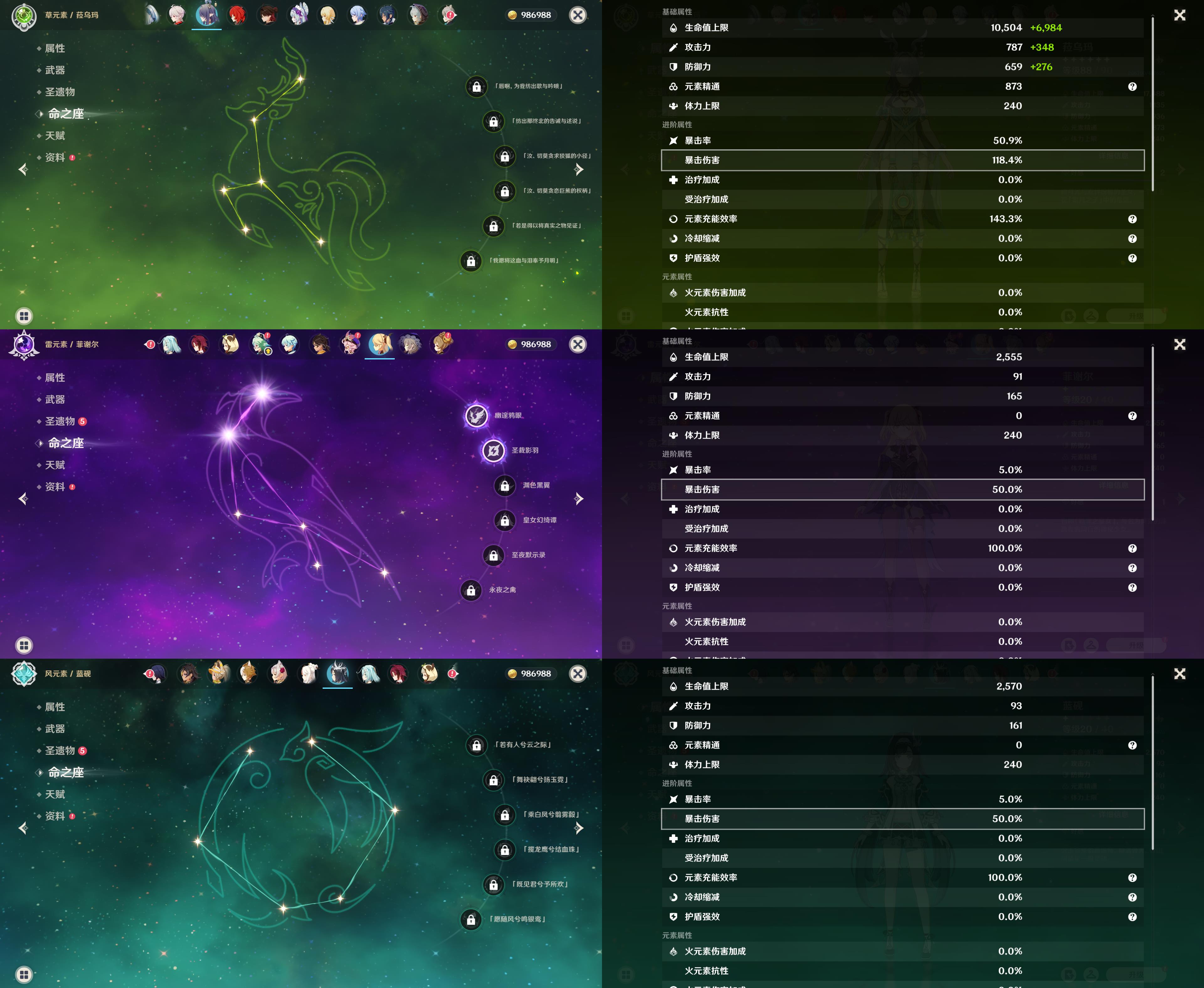This screenshot has height=988, width=1204.
Task: Open the unlocked 幽邃鸦眼 constellation node
Action: (477, 416)
